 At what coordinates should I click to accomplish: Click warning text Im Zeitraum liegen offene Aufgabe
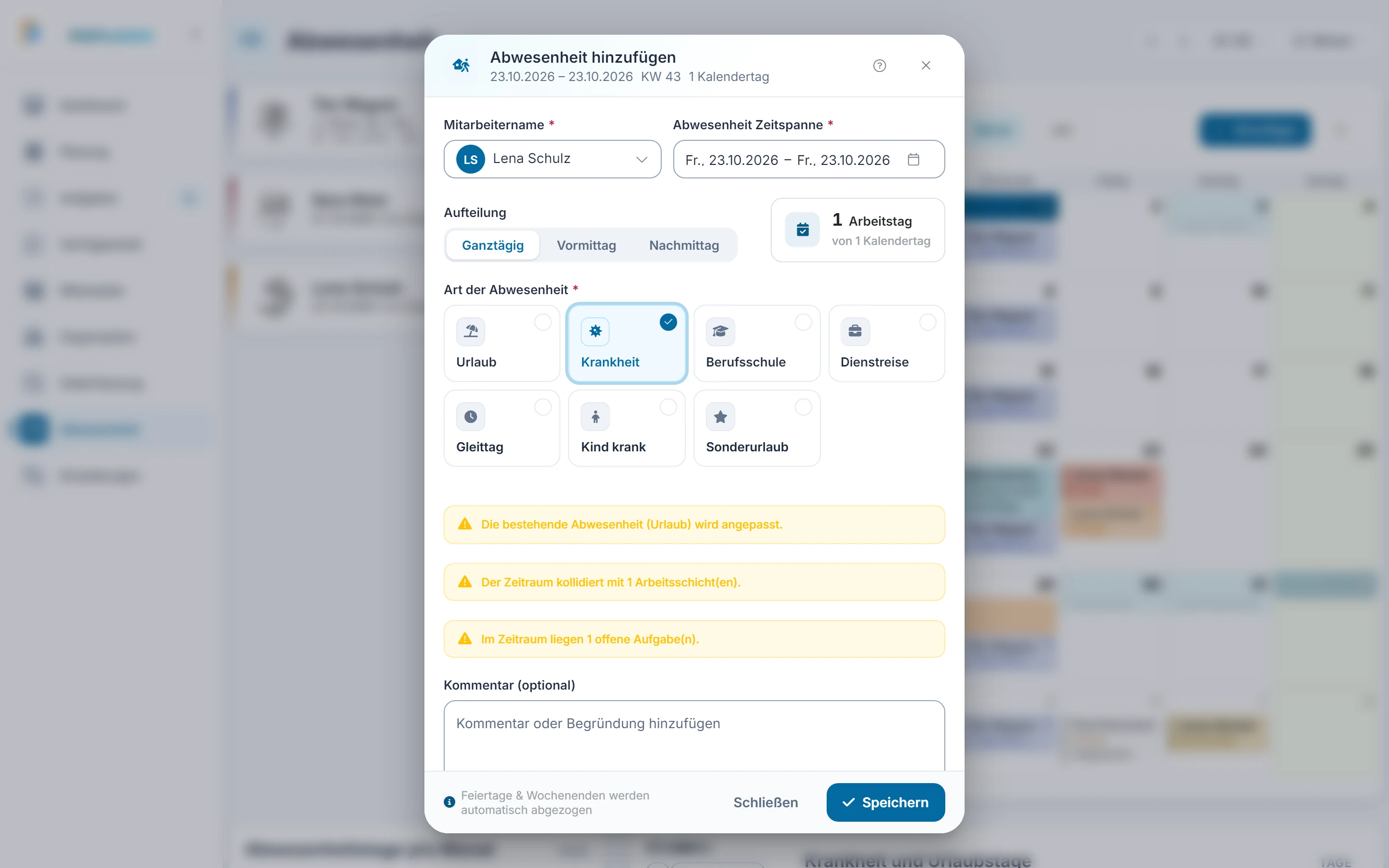(589, 639)
